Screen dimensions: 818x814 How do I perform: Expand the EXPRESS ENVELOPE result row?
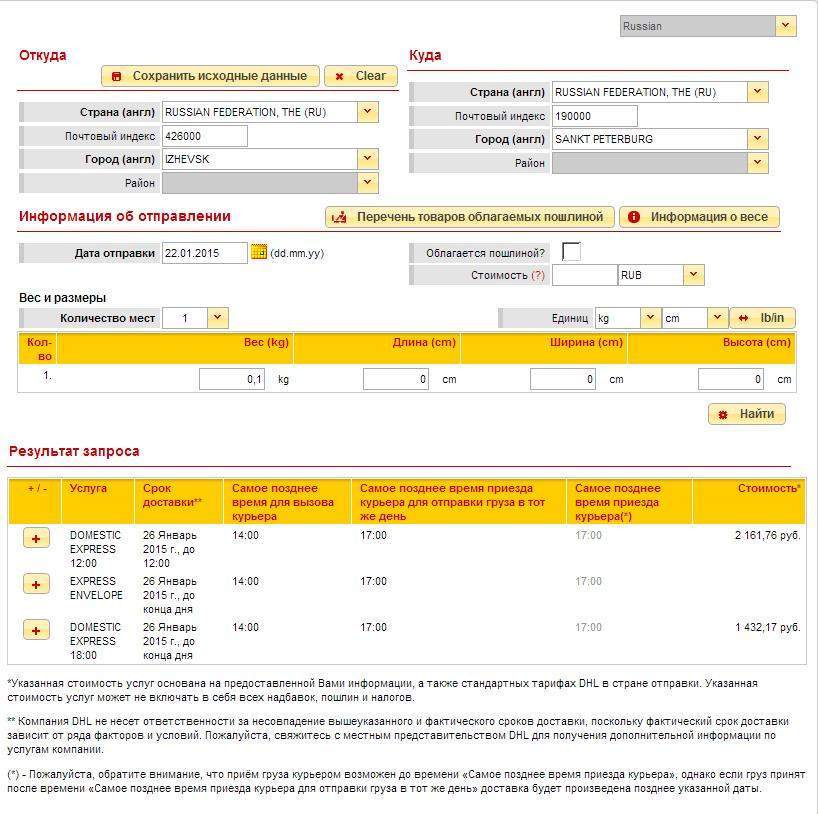pos(36,584)
